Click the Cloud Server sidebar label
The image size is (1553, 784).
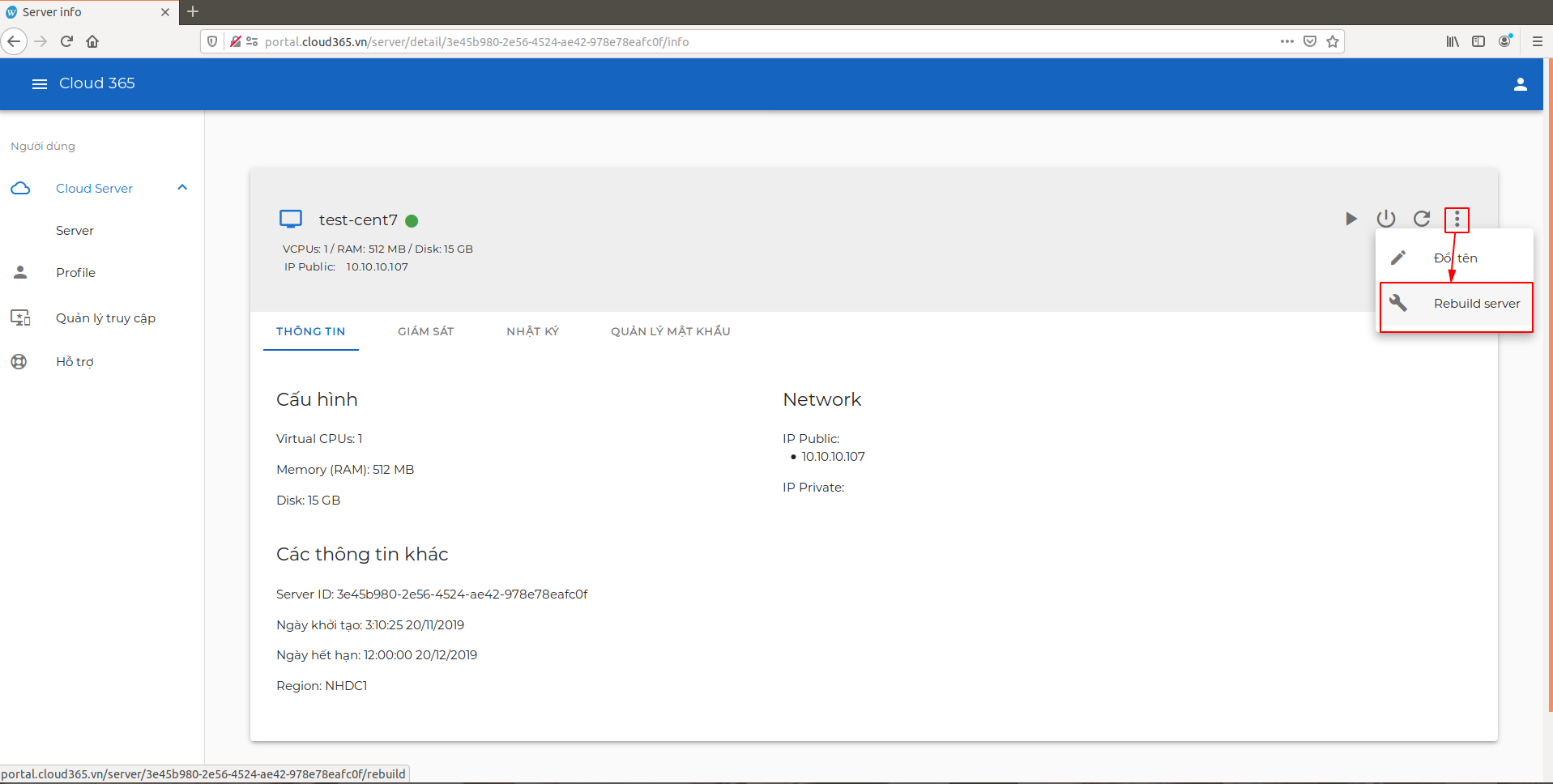pyautogui.click(x=94, y=189)
